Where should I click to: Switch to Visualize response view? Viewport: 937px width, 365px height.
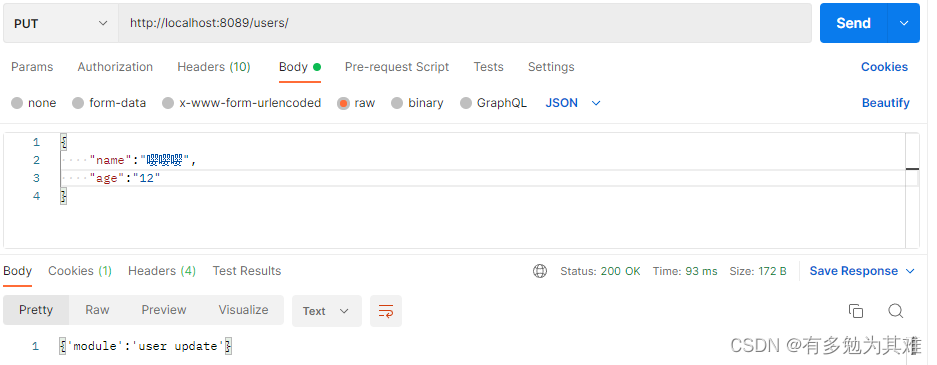243,310
